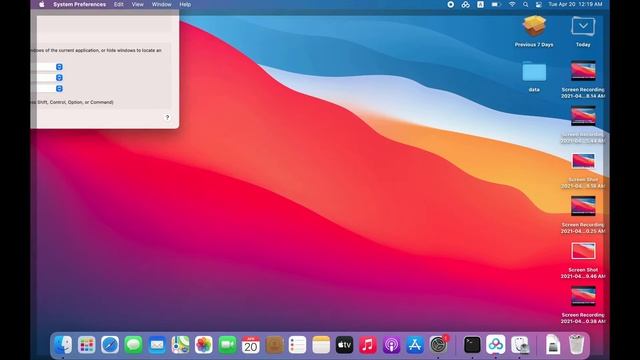Select the data folder on desktop
The image size is (640, 360).
534,72
